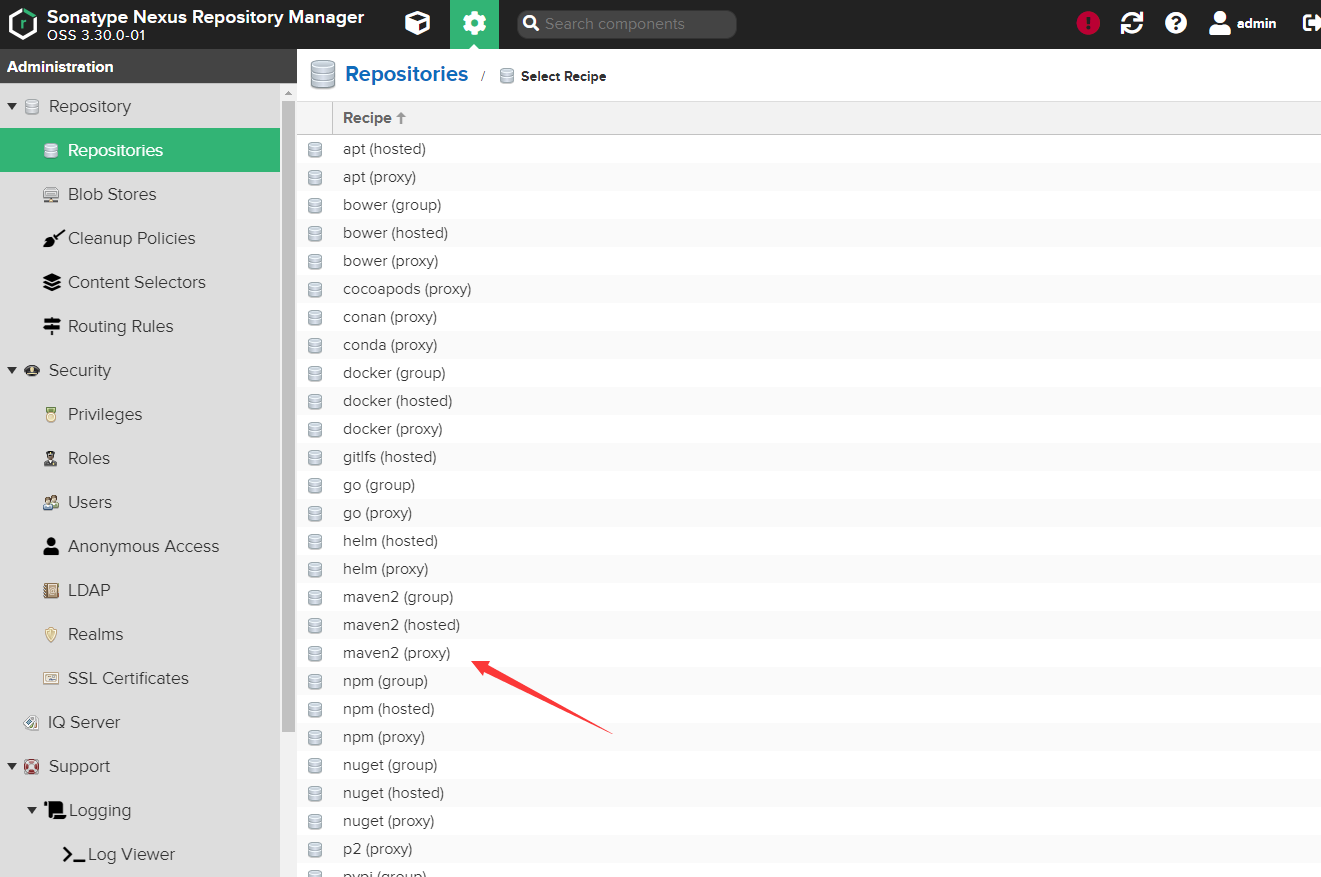Open the Administration gear icon

point(474,23)
